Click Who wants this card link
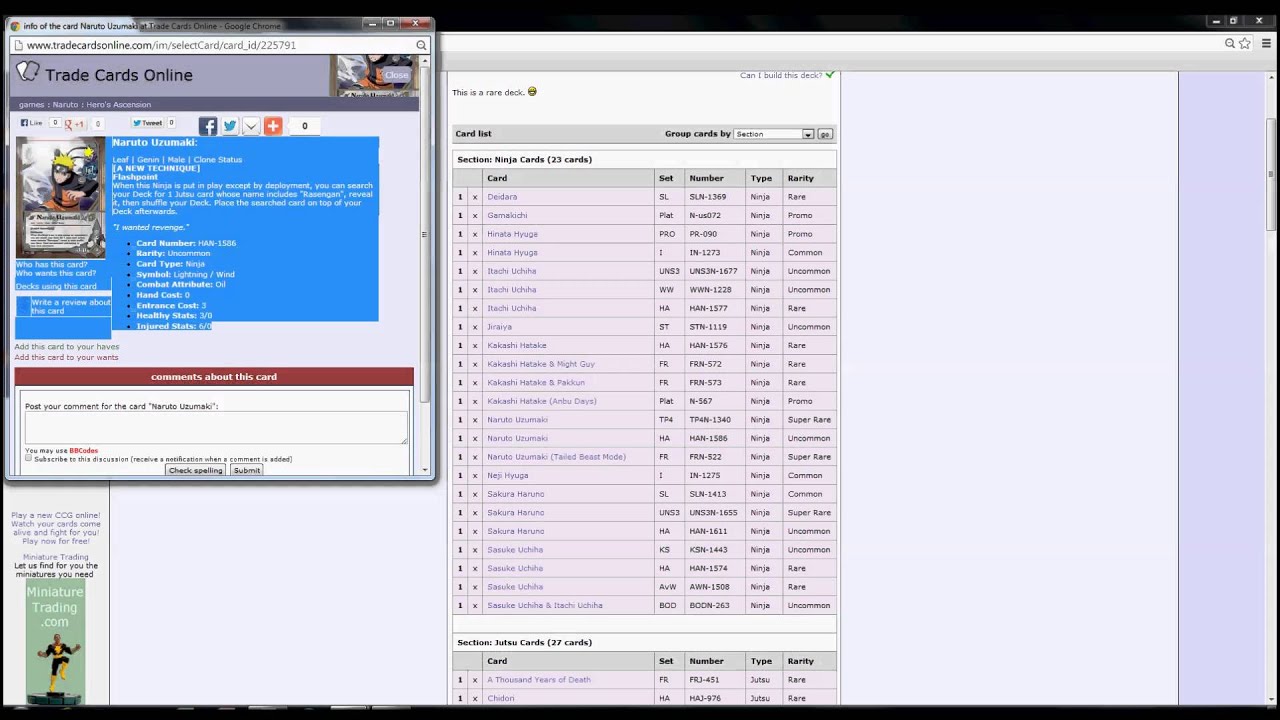1280x720 pixels. (56, 273)
